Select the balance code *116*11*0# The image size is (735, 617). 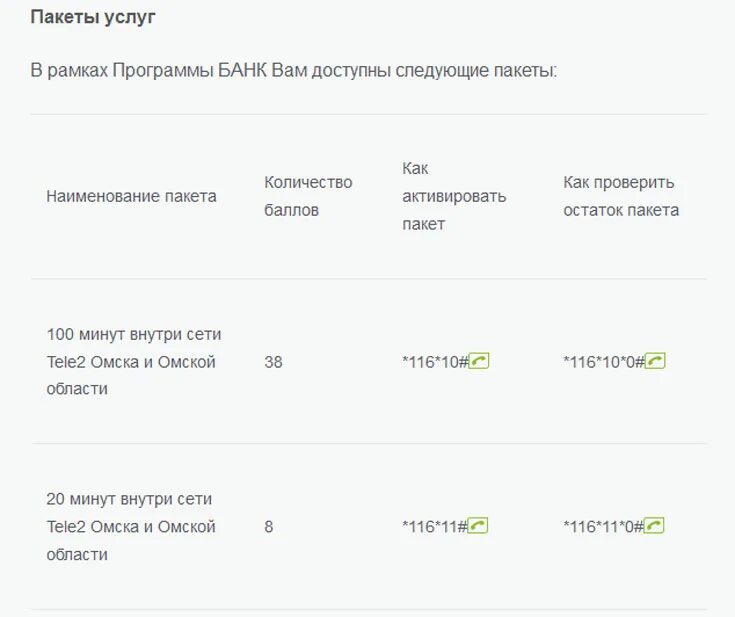[603, 527]
